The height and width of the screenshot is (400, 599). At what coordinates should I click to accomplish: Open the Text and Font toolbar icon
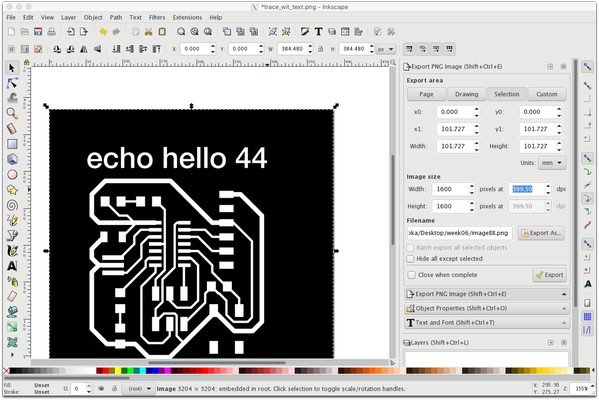(318, 32)
